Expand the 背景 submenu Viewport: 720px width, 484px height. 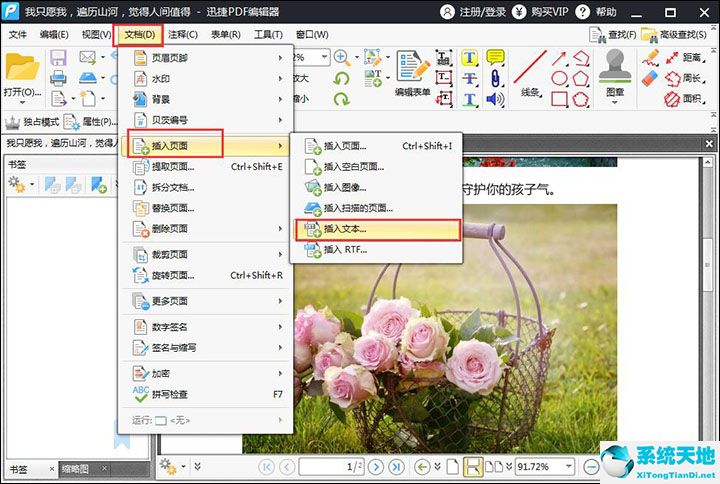206,99
